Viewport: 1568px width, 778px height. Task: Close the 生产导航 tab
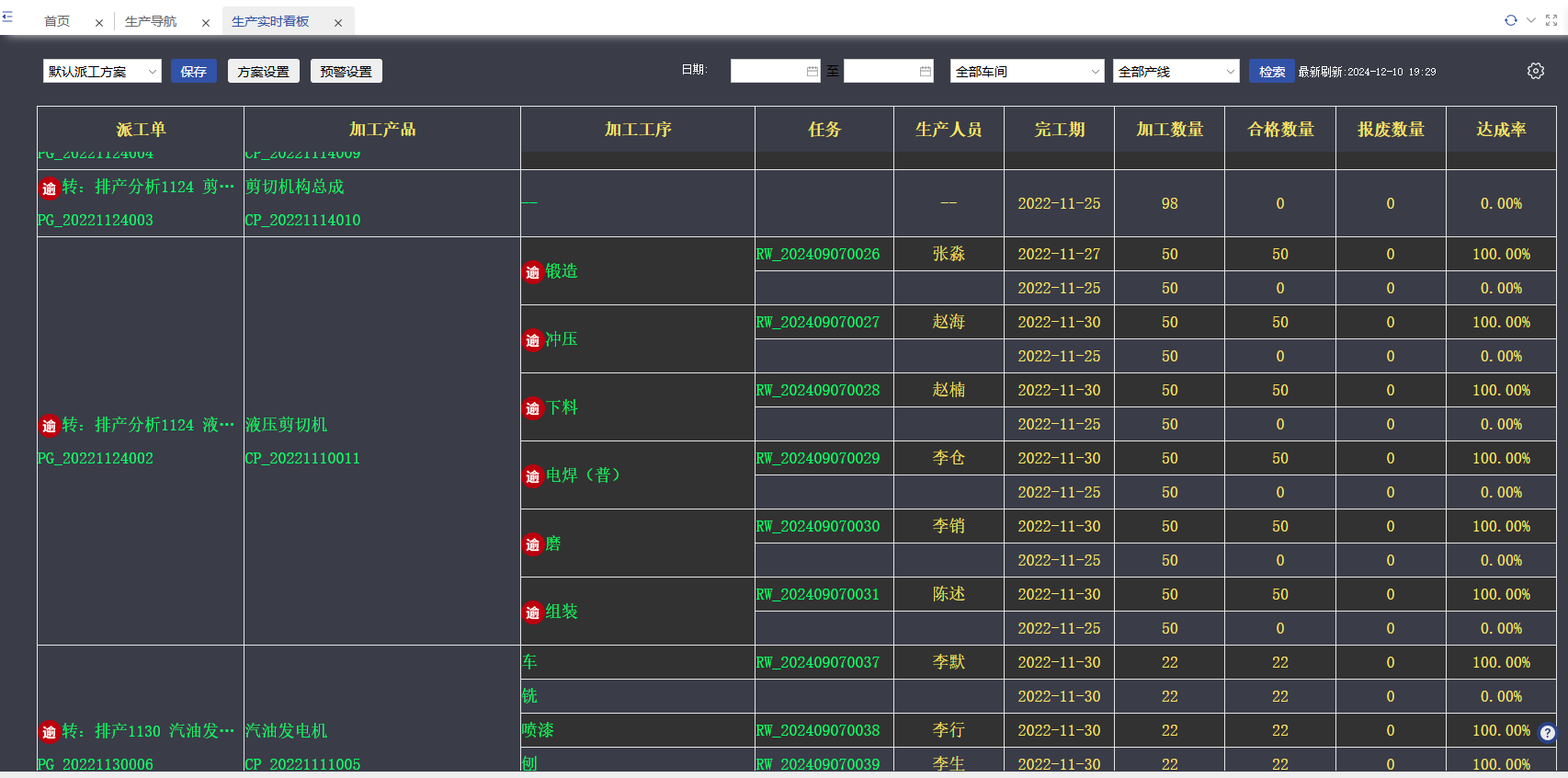(x=206, y=23)
